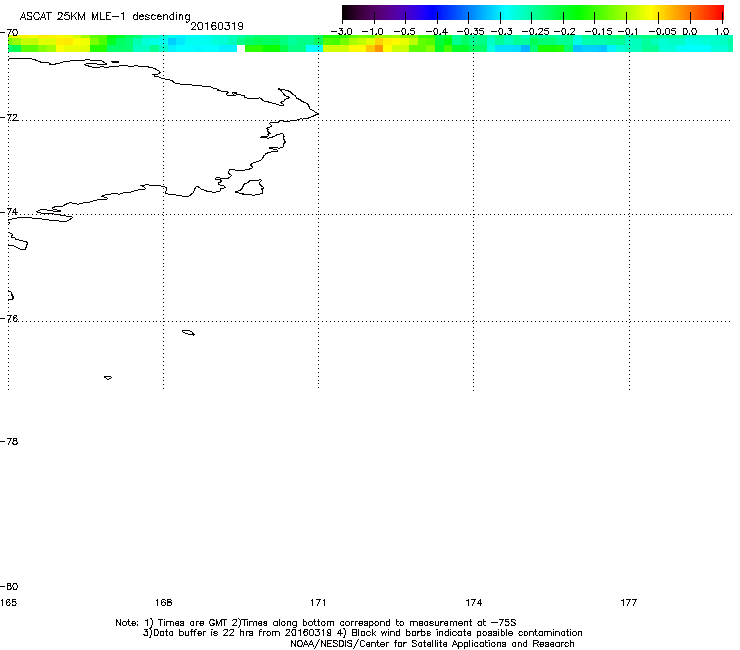The width and height of the screenshot is (740, 650).
Task: Click the -3.0 color bar label
Action: 341,32
